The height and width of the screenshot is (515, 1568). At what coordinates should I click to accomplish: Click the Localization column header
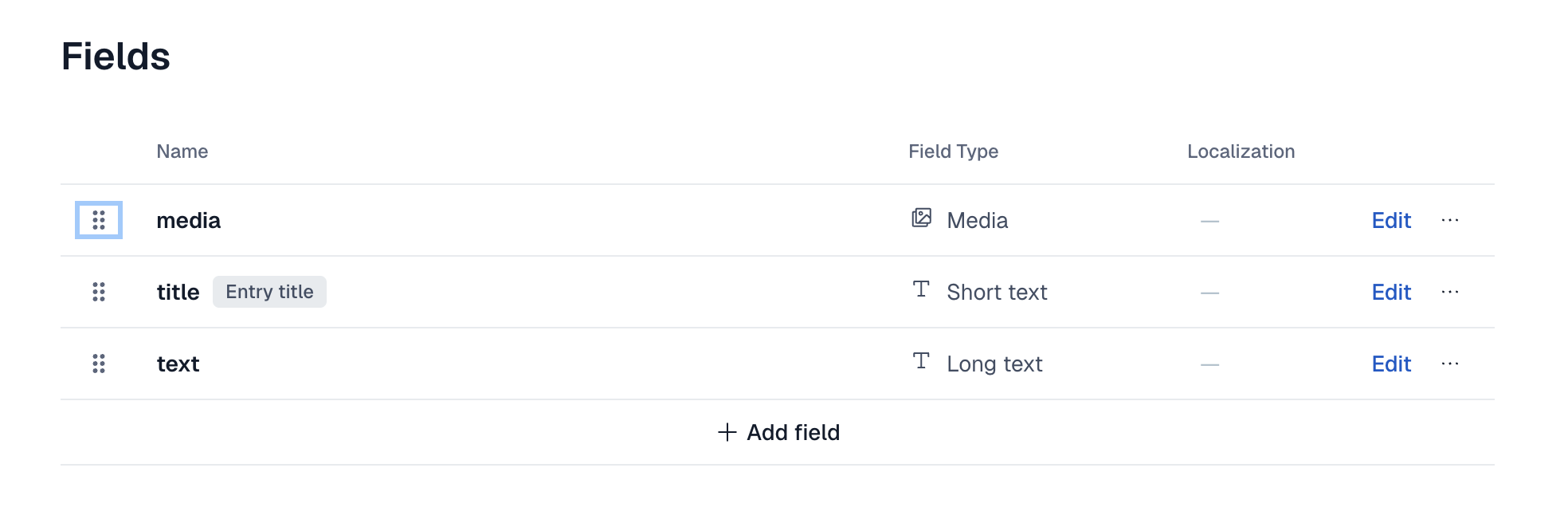pyautogui.click(x=1241, y=151)
